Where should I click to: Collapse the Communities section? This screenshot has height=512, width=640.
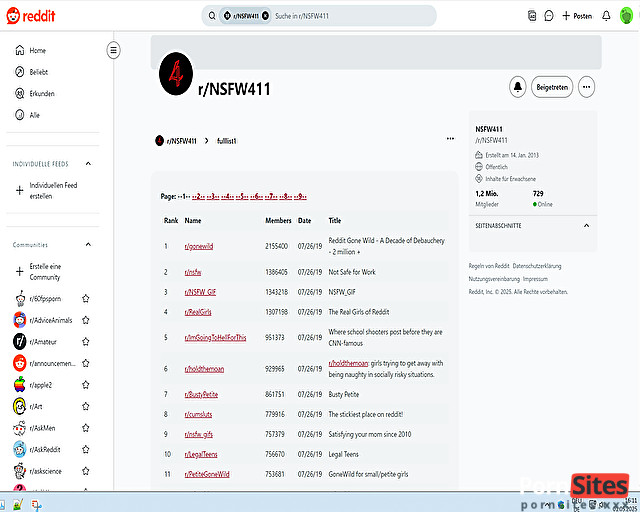click(x=88, y=245)
